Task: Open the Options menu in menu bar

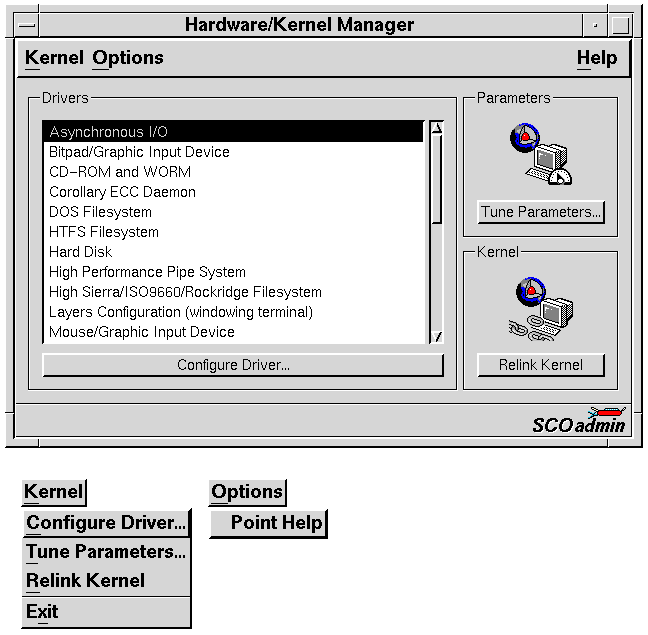Action: (x=127, y=58)
